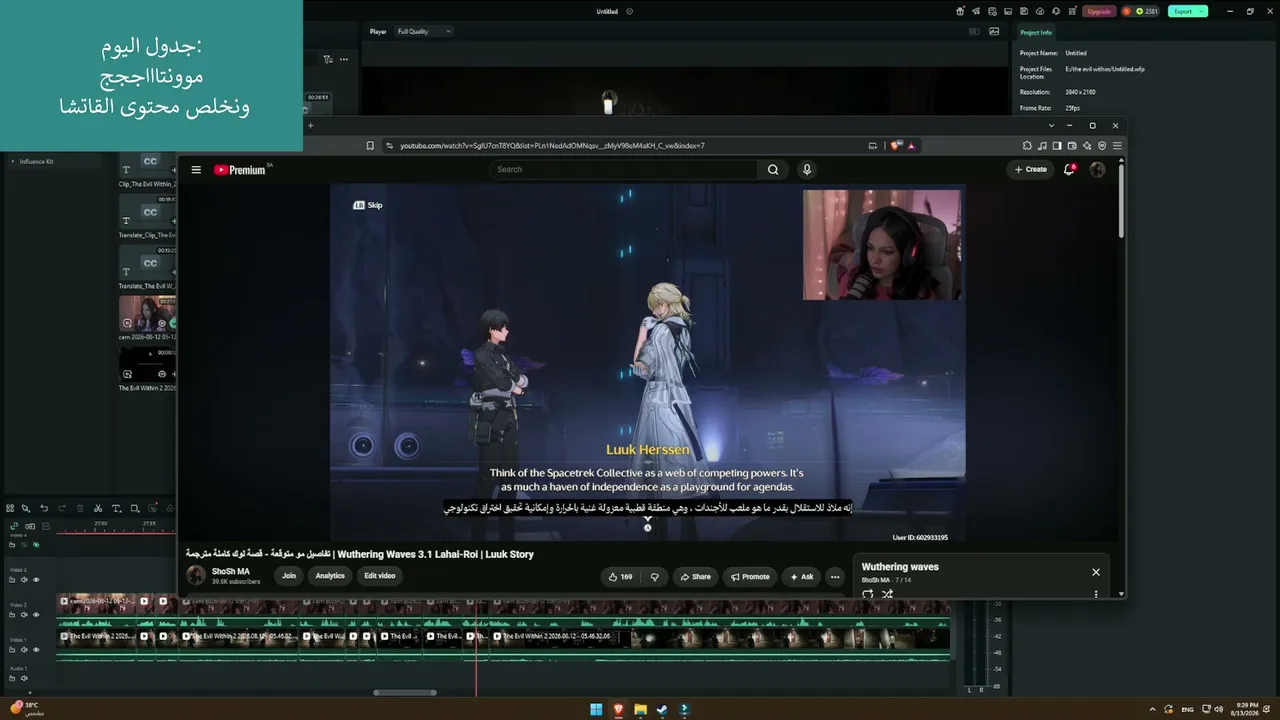Screen dimensions: 1280x720
Task: Toggle playlist shuffle in Wuthering waves panel
Action: (887, 594)
